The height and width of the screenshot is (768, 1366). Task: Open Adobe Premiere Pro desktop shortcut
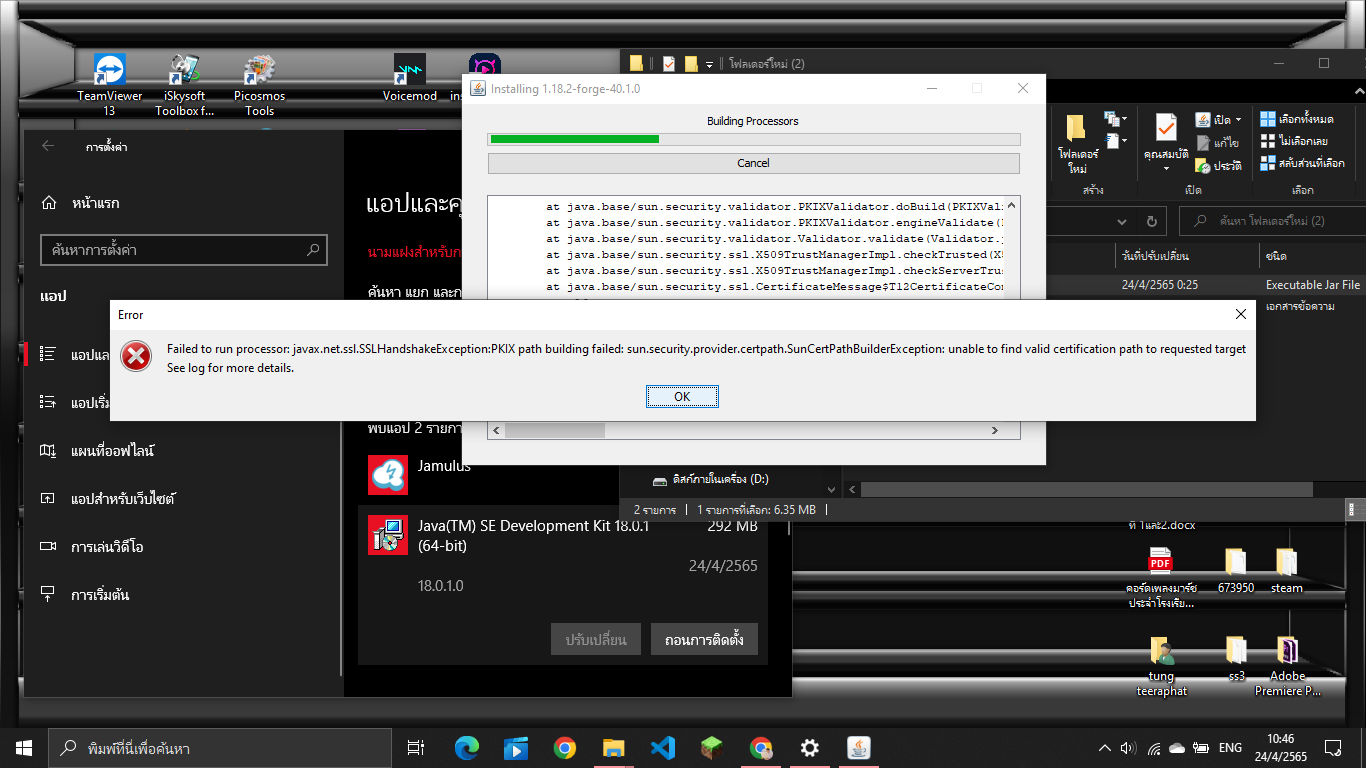[x=1288, y=666]
